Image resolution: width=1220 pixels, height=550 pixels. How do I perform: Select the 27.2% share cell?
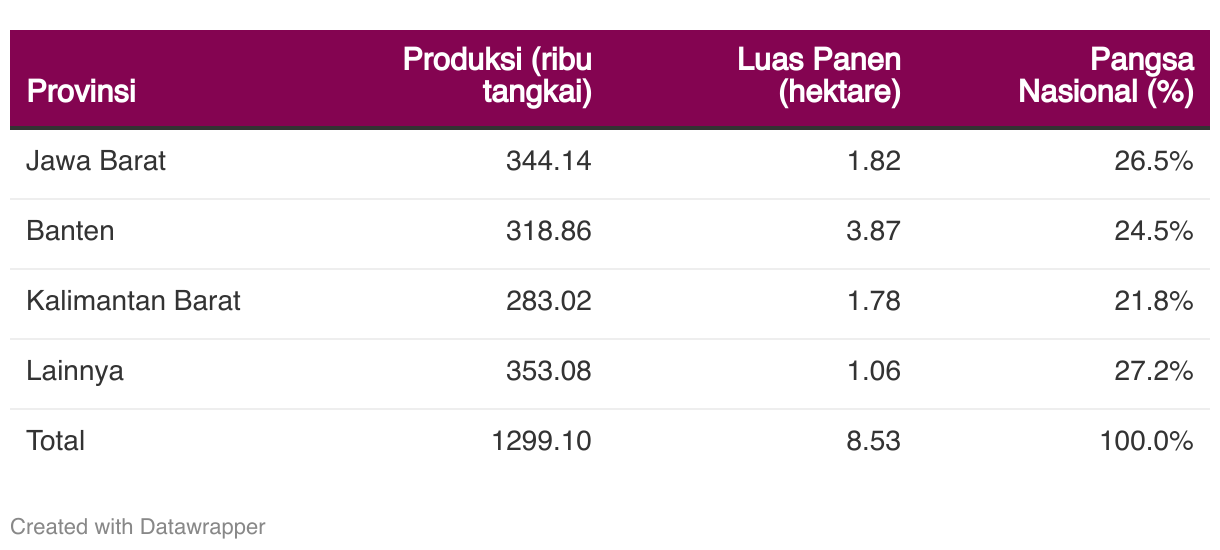pos(1154,371)
